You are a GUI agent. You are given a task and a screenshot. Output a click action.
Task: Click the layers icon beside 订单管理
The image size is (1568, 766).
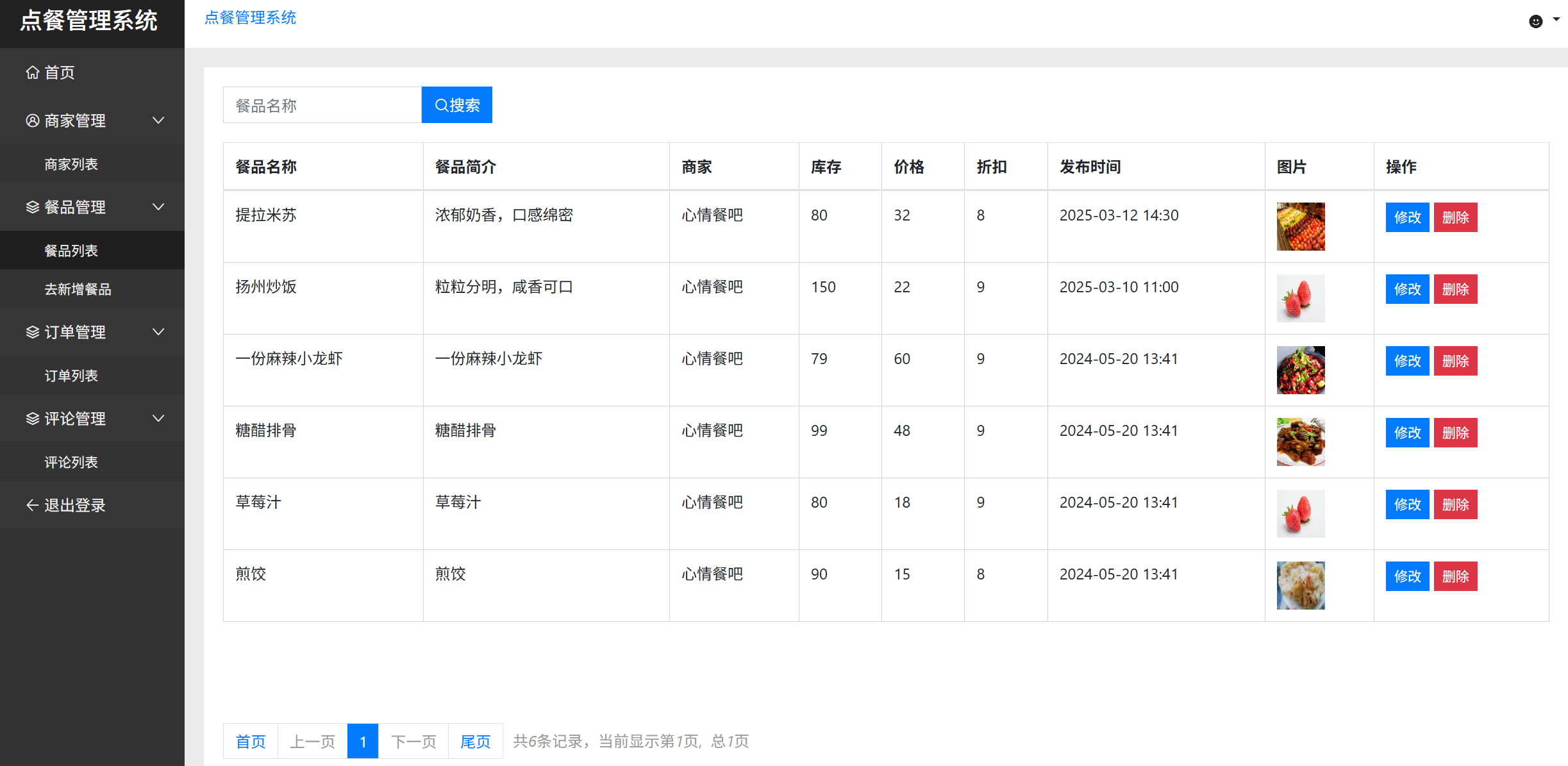click(33, 332)
